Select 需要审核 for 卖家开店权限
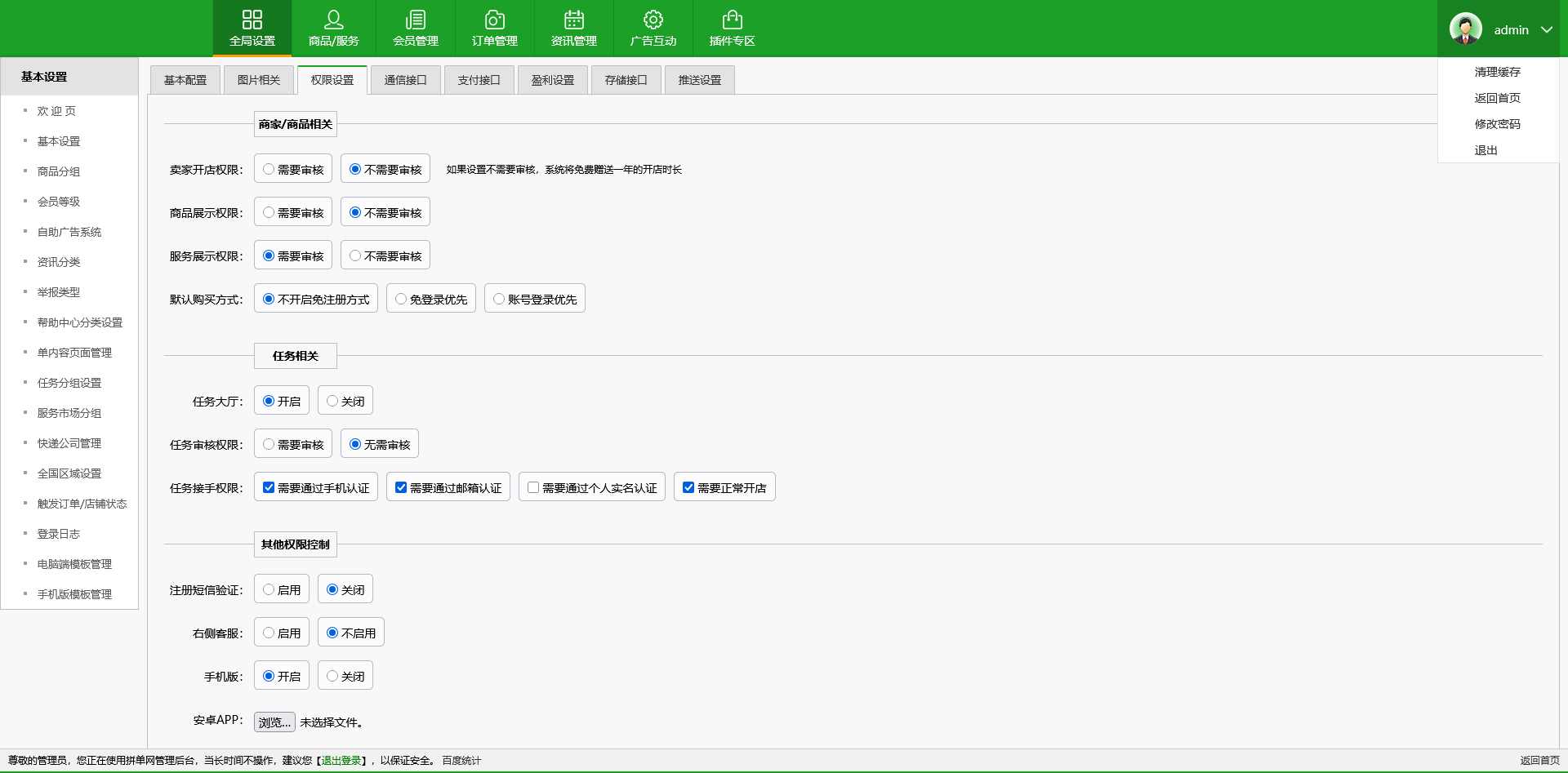Viewport: 1568px width, 773px height. [269, 169]
